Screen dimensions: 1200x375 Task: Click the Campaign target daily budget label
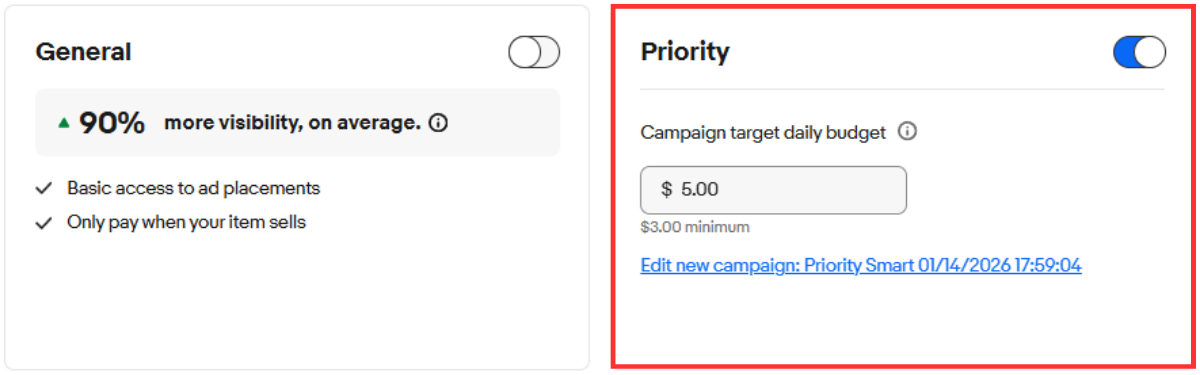pyautogui.click(x=763, y=132)
